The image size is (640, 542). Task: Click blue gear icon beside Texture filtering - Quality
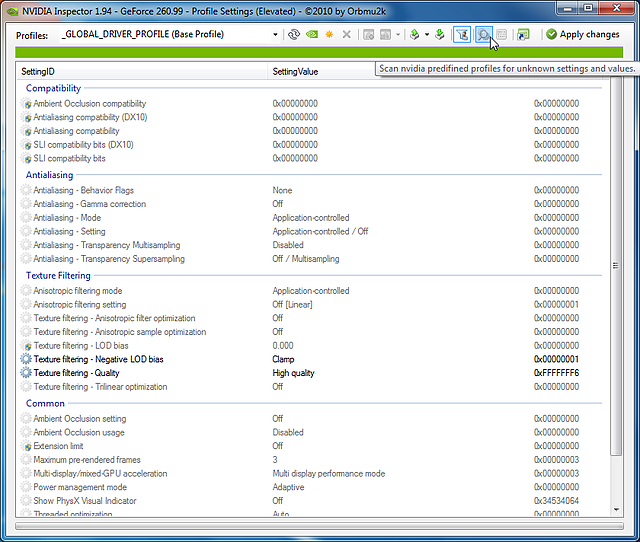[x=26, y=373]
